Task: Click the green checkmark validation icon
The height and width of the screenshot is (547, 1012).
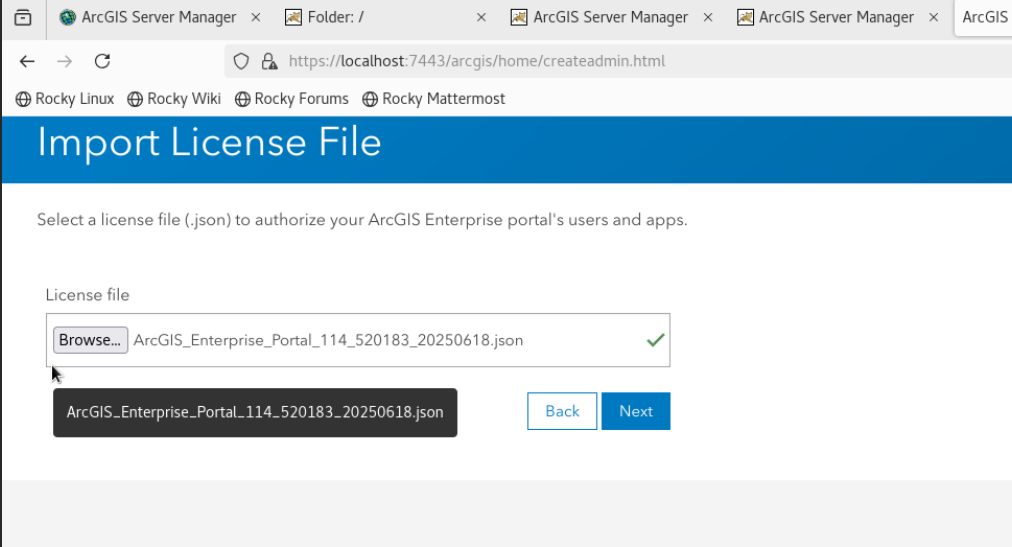Action: pos(655,340)
